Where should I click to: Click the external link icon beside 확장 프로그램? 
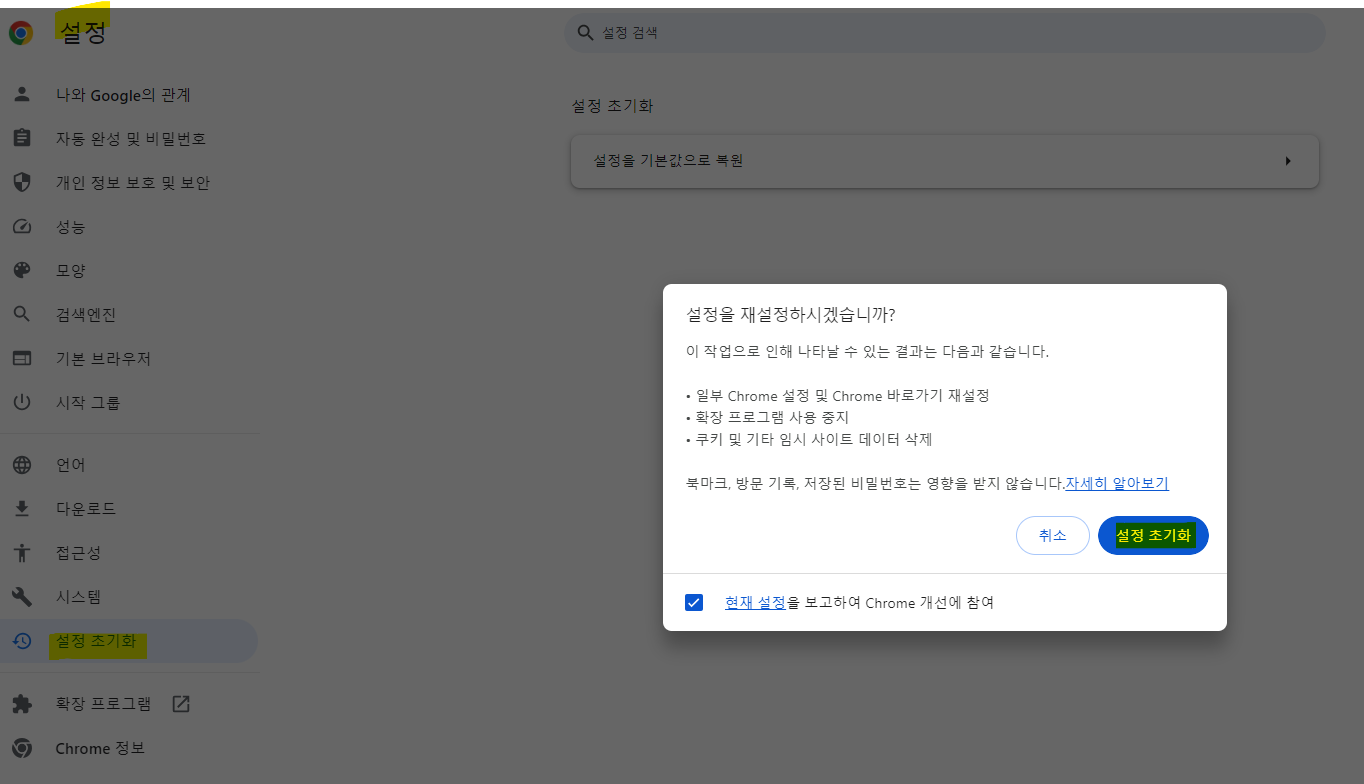click(181, 704)
